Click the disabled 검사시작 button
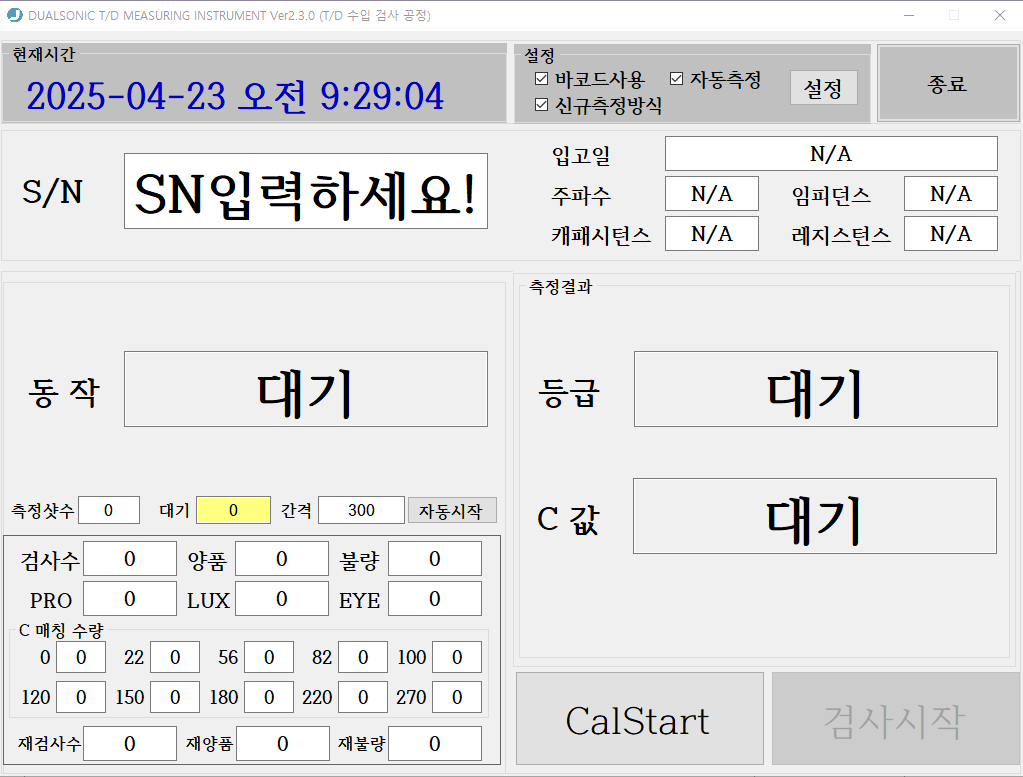Screen dimensions: 1023x777 pyautogui.click(x=895, y=718)
